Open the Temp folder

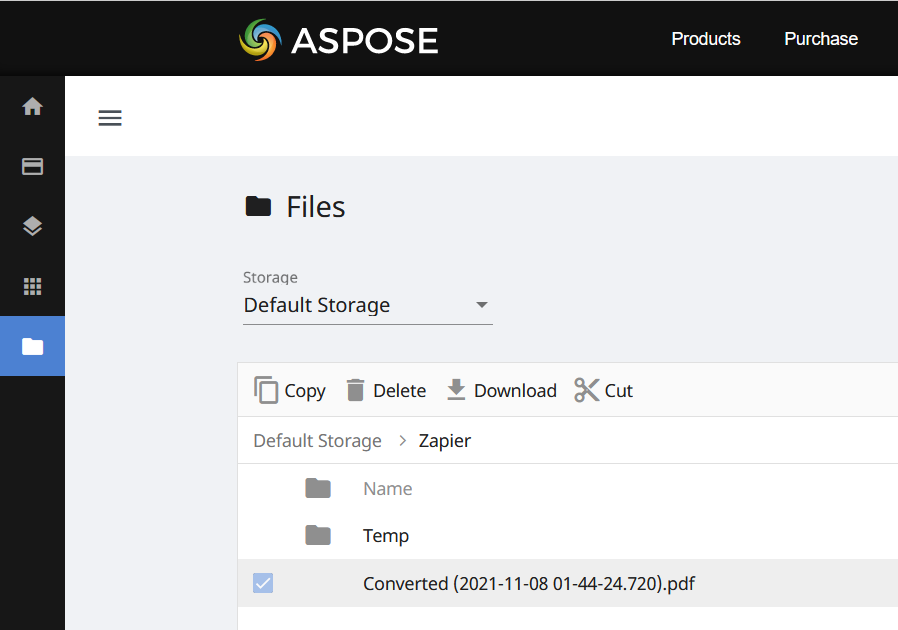point(386,536)
